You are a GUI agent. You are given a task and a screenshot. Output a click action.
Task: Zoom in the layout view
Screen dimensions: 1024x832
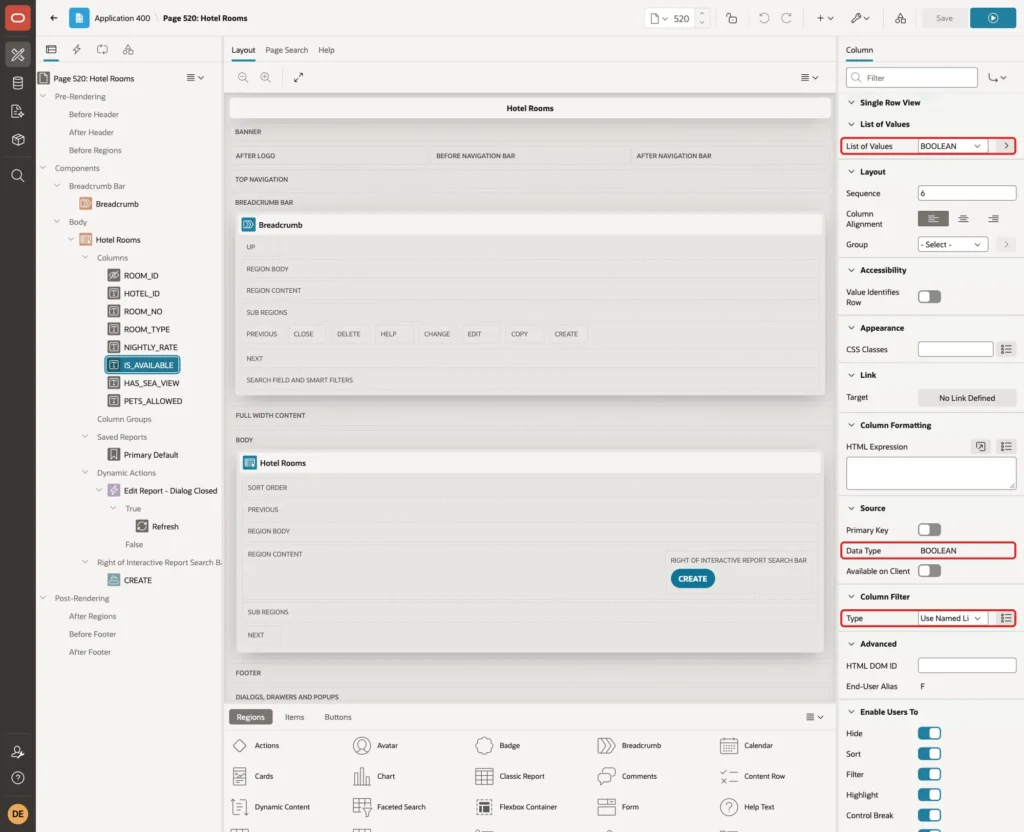tap(266, 77)
